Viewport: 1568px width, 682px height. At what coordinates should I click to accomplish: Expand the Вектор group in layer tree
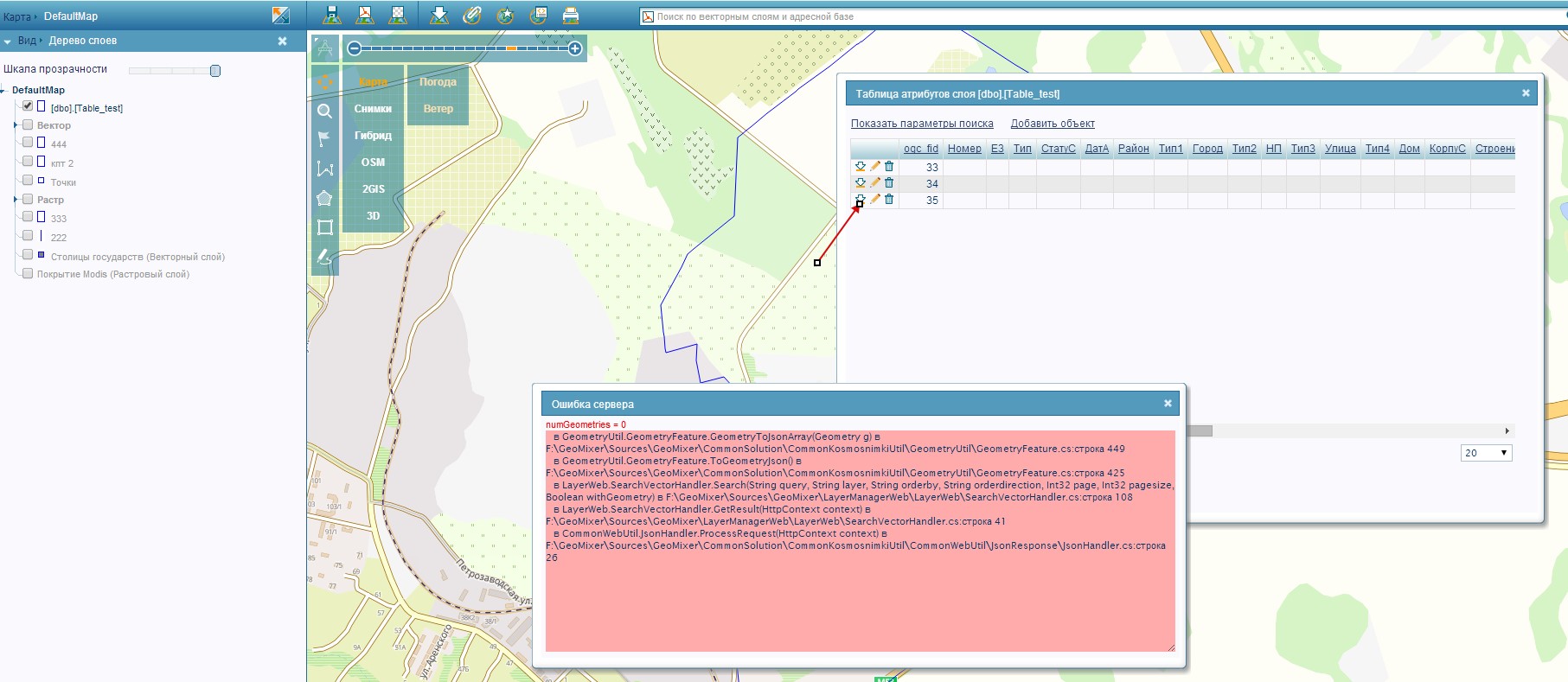pos(16,125)
